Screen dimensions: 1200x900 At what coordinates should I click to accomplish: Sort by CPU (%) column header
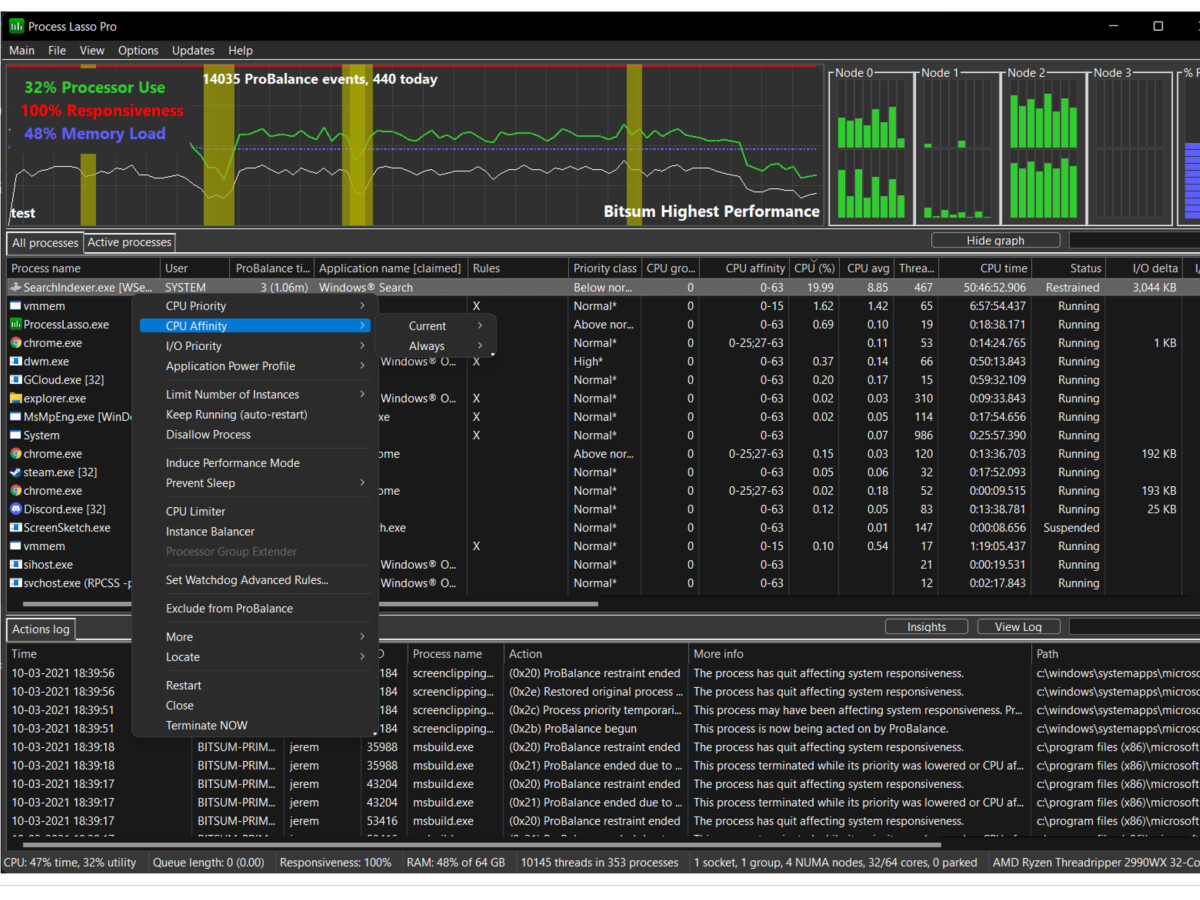point(814,268)
